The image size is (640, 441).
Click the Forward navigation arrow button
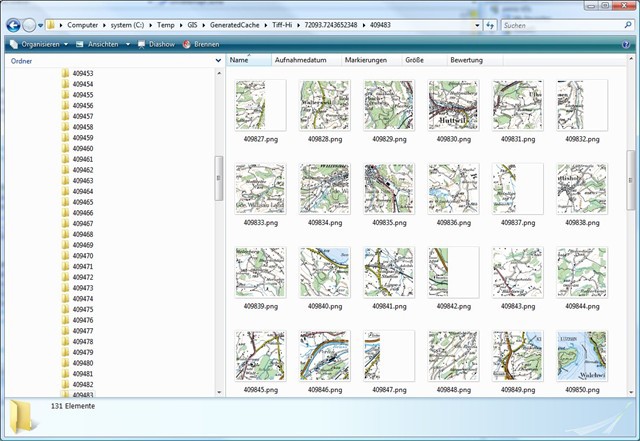(x=29, y=25)
